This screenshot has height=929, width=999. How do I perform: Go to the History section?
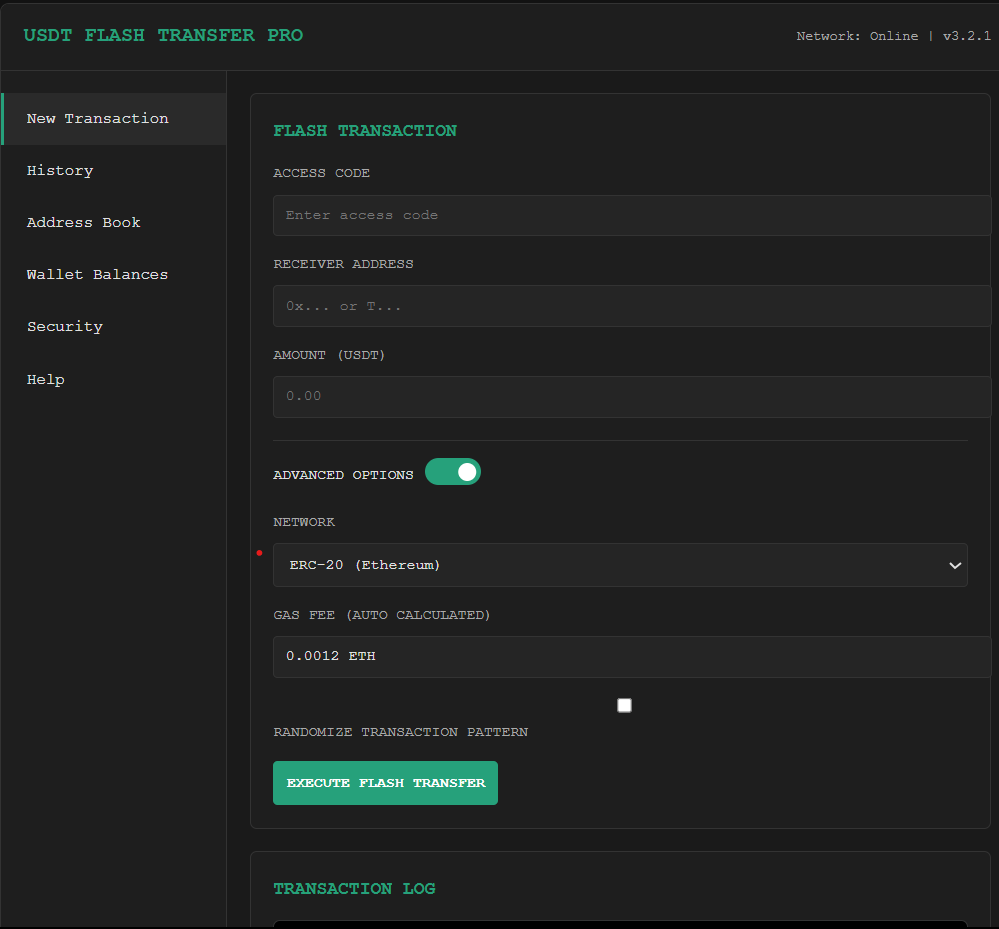(60, 171)
